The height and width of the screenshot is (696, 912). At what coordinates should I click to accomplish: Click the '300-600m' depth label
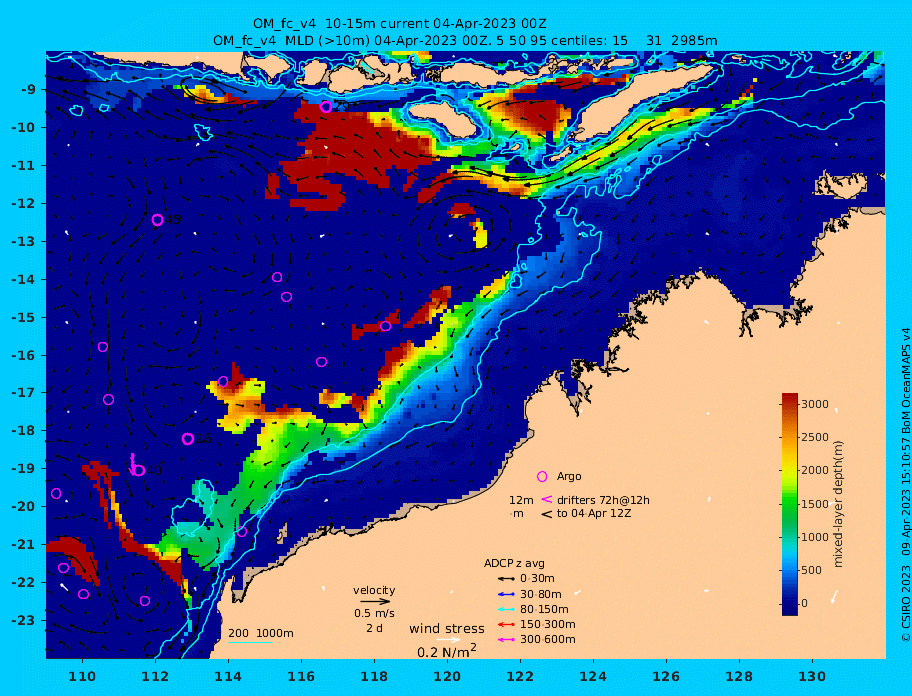[547, 640]
